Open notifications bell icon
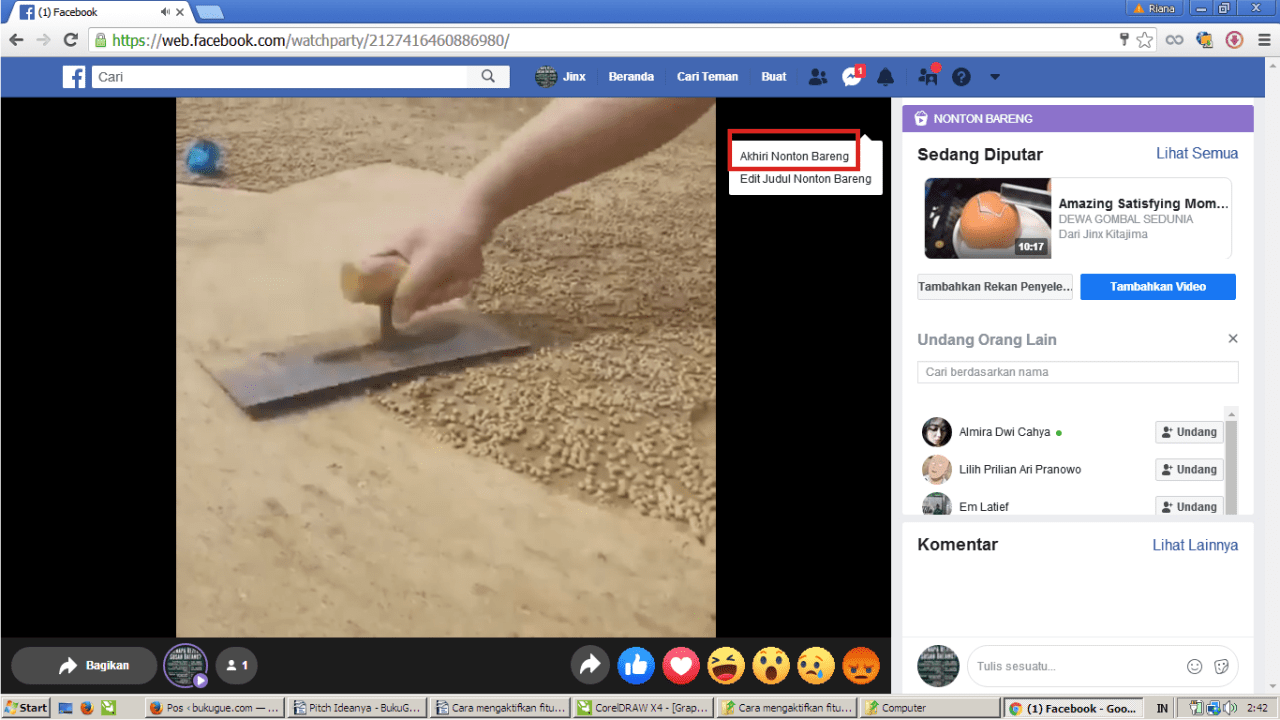 885,77
